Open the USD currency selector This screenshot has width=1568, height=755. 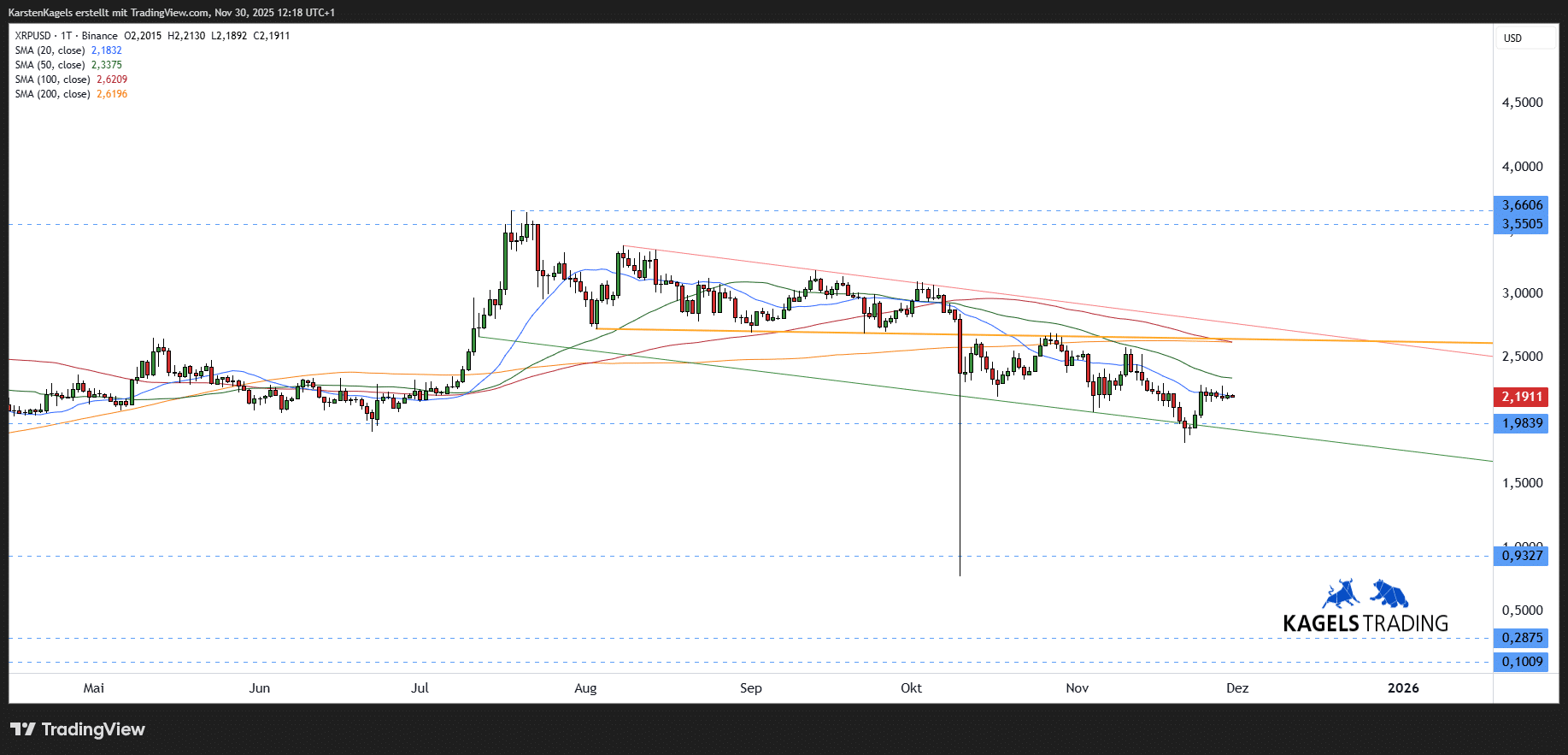tap(1512, 38)
